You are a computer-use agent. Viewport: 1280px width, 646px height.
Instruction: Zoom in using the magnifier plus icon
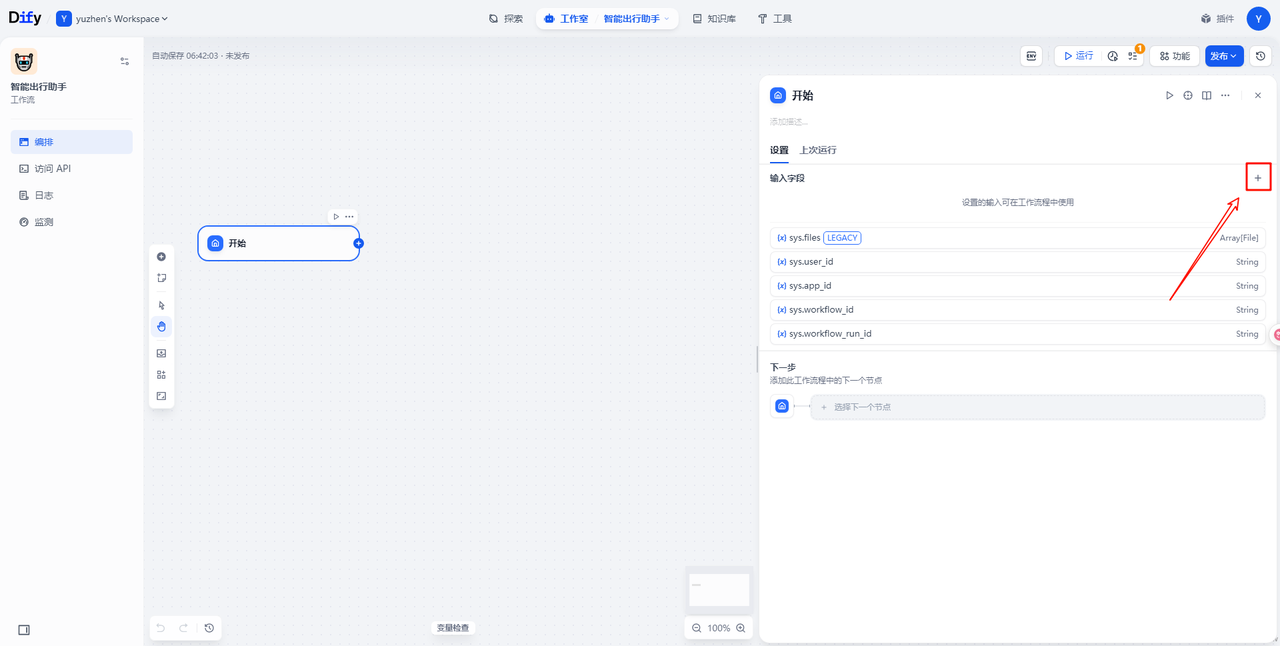pyautogui.click(x=741, y=628)
